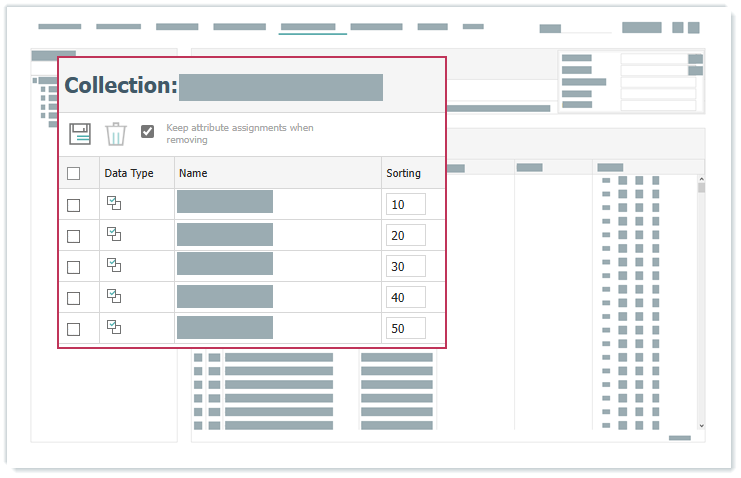Screen dimensions: 741x478
Task: Click the Data Type column header
Action: coord(129,173)
